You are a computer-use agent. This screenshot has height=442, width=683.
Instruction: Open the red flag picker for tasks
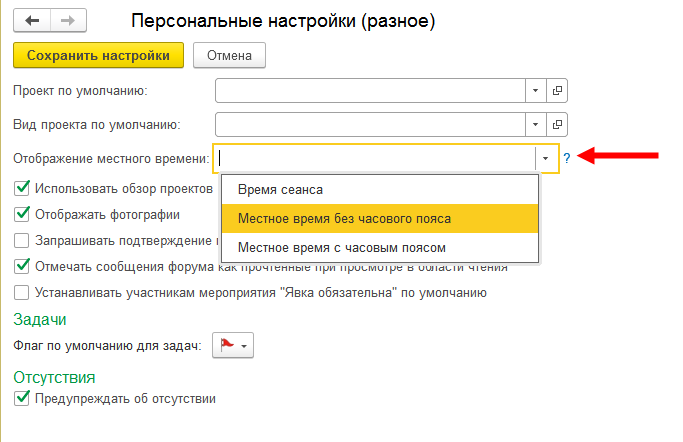[234, 346]
